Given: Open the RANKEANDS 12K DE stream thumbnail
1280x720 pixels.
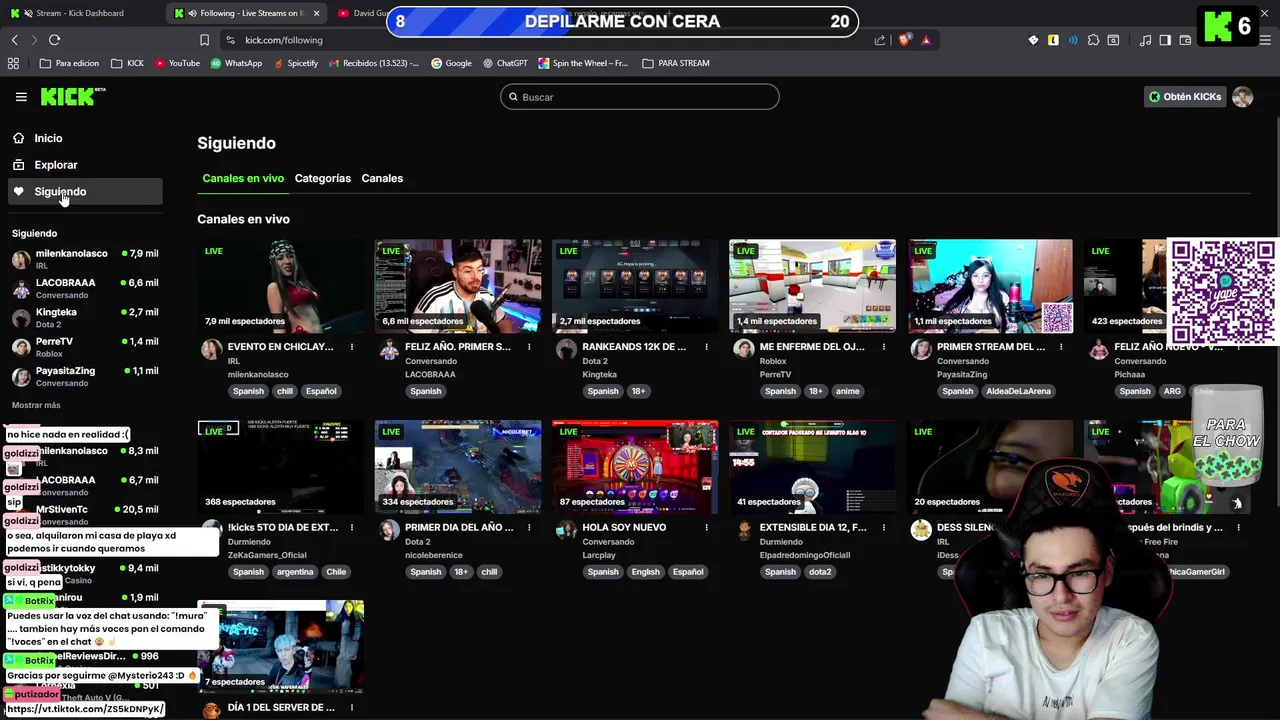Looking at the screenshot, I should pyautogui.click(x=635, y=286).
